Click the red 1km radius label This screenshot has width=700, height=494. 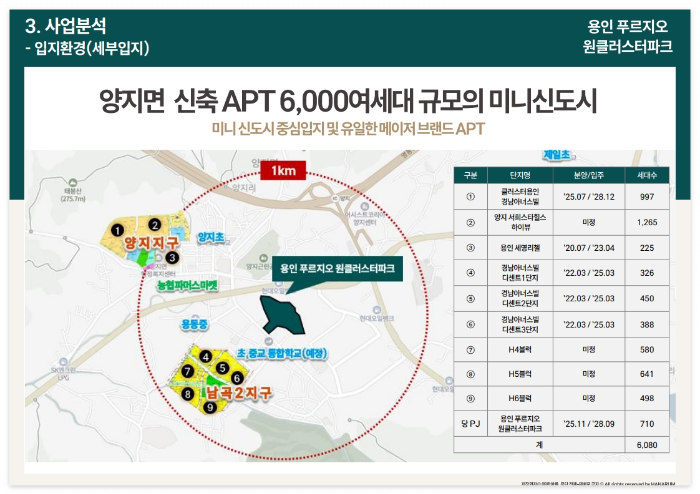[283, 170]
